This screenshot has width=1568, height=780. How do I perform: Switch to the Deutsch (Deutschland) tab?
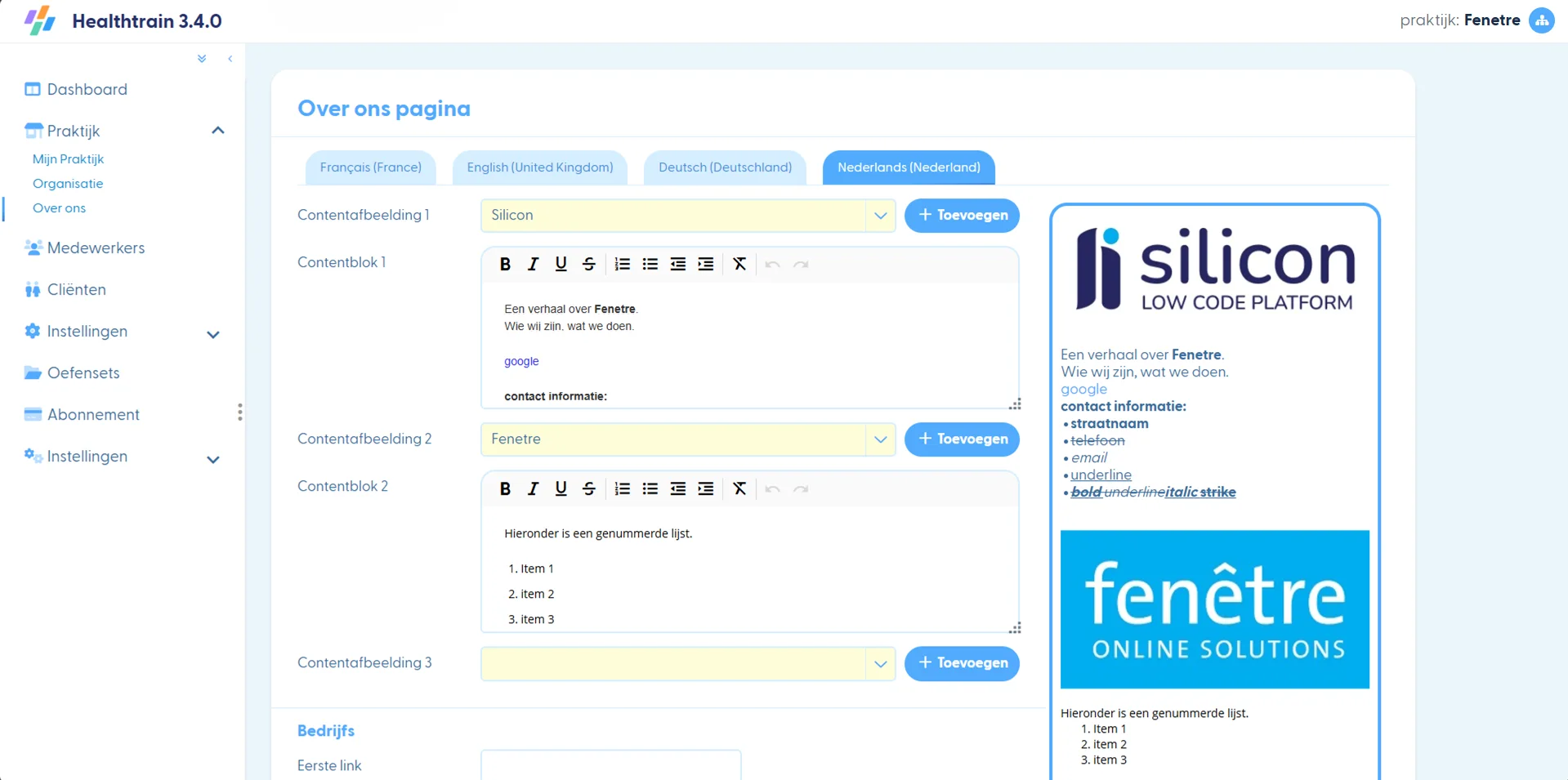(725, 167)
